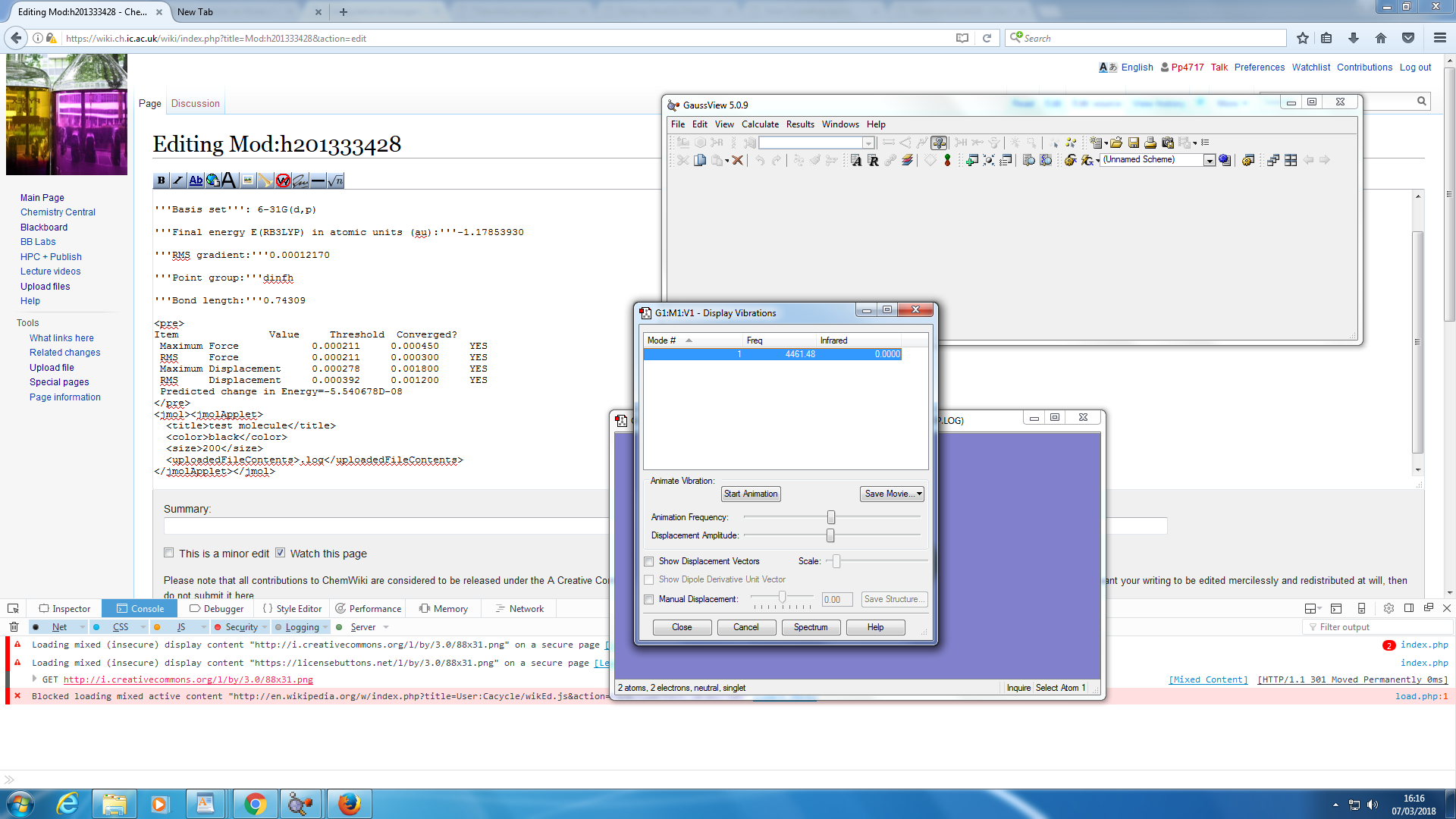Click the Open file icon in GaussView
The image size is (1456, 819).
coord(1116,143)
